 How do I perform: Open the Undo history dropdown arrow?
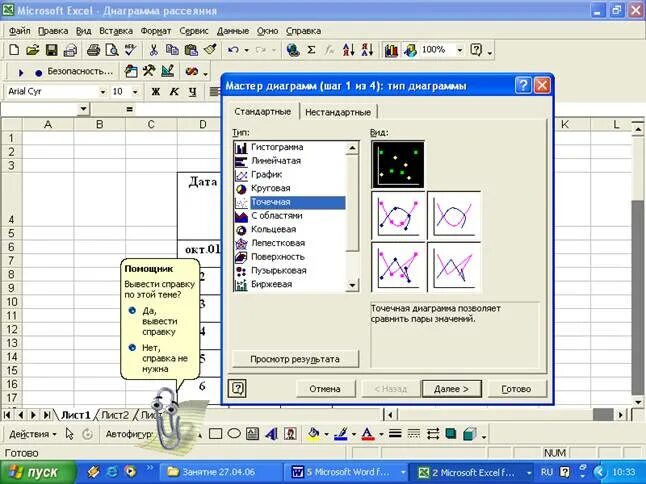(x=246, y=50)
